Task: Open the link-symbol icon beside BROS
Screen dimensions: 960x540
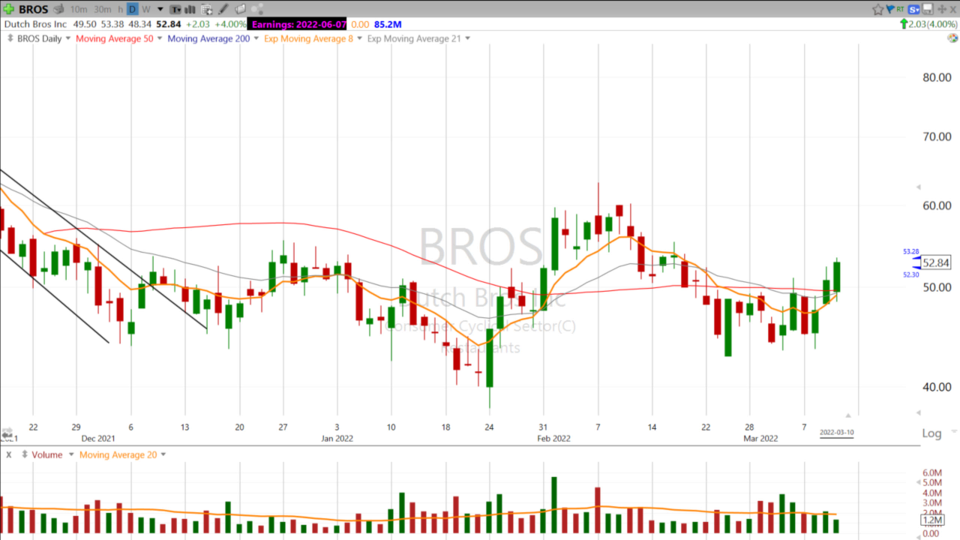Action: pyautogui.click(x=59, y=9)
